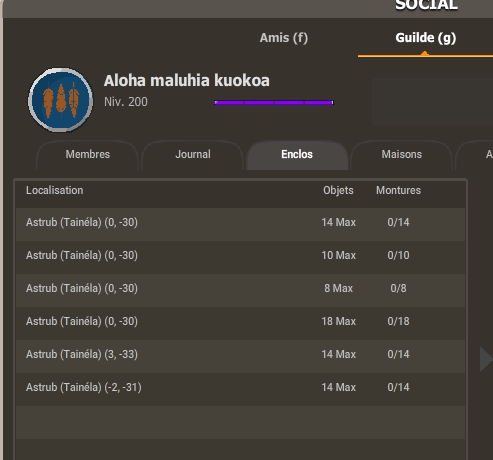
Task: Sort paddocks by Localisation column header
Action: (x=55, y=190)
